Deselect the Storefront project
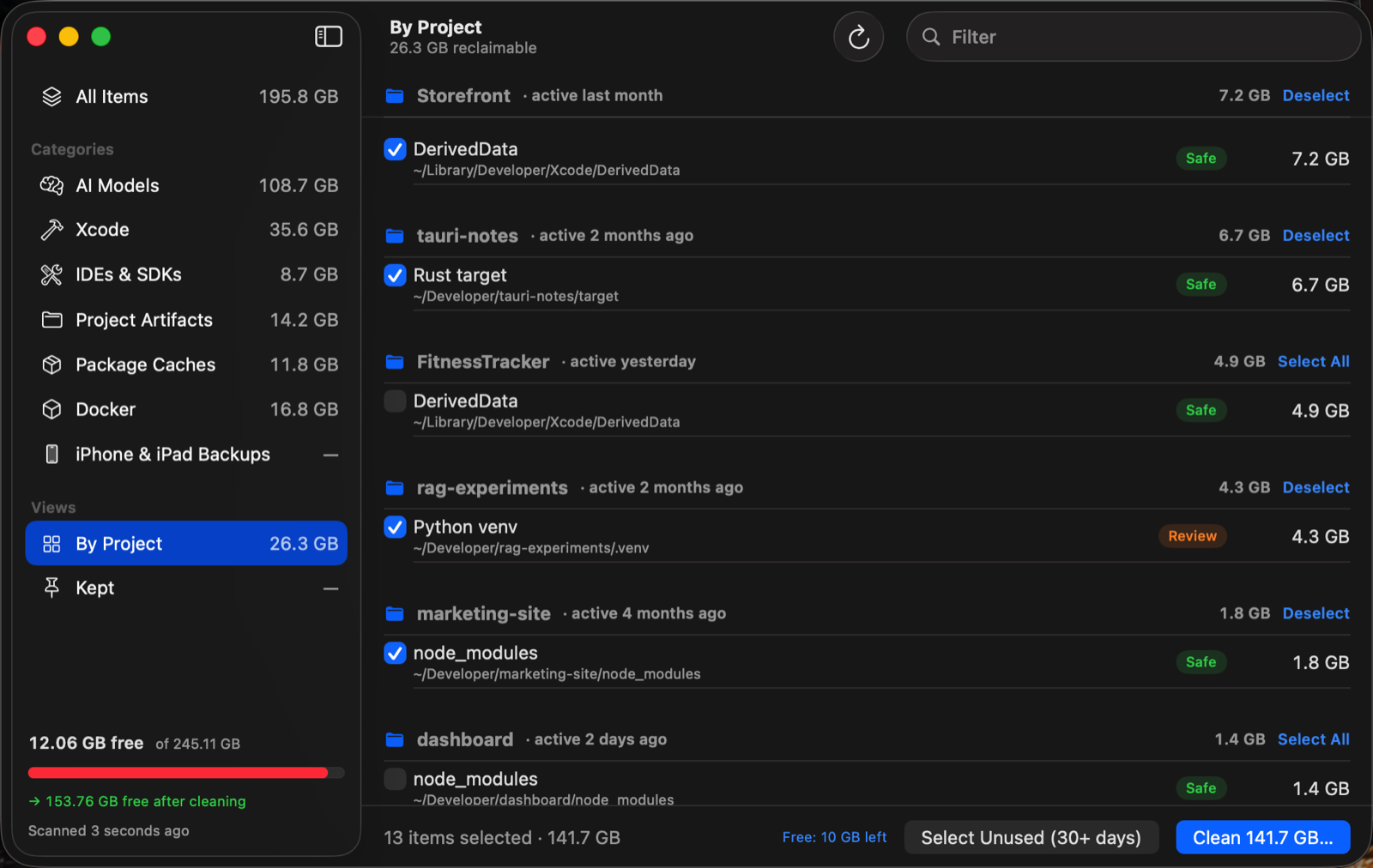 (1316, 95)
